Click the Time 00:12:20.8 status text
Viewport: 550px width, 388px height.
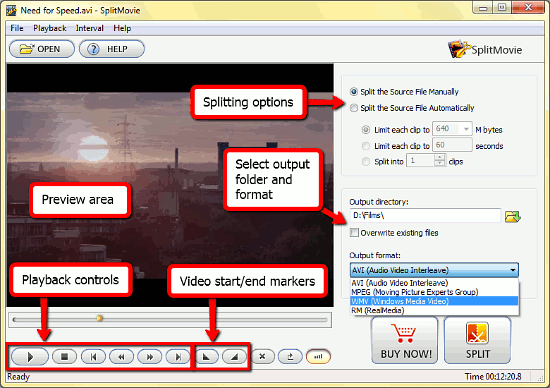click(493, 377)
